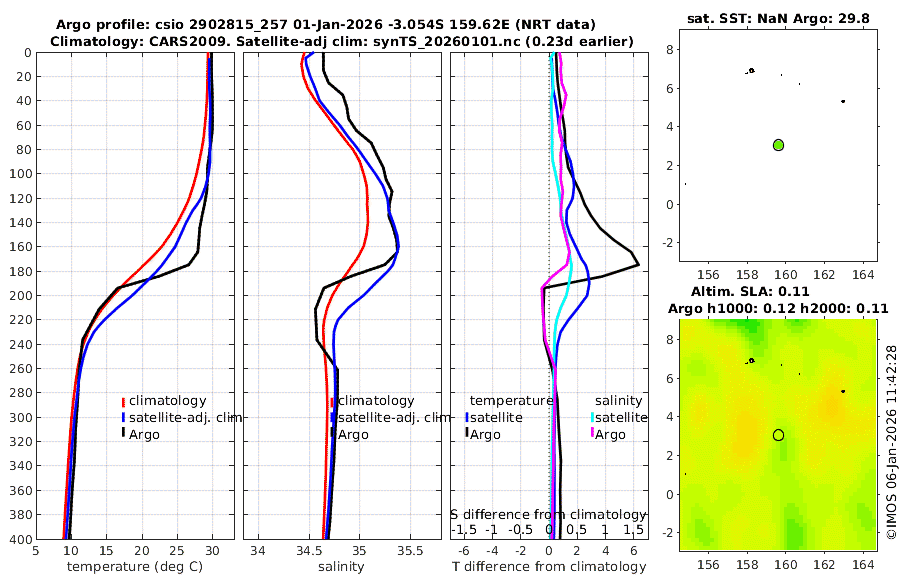Image resolution: width=900 pixels, height=580 pixels.
Task: Click black Argo swatch in temperature legend
Action: click(x=123, y=432)
